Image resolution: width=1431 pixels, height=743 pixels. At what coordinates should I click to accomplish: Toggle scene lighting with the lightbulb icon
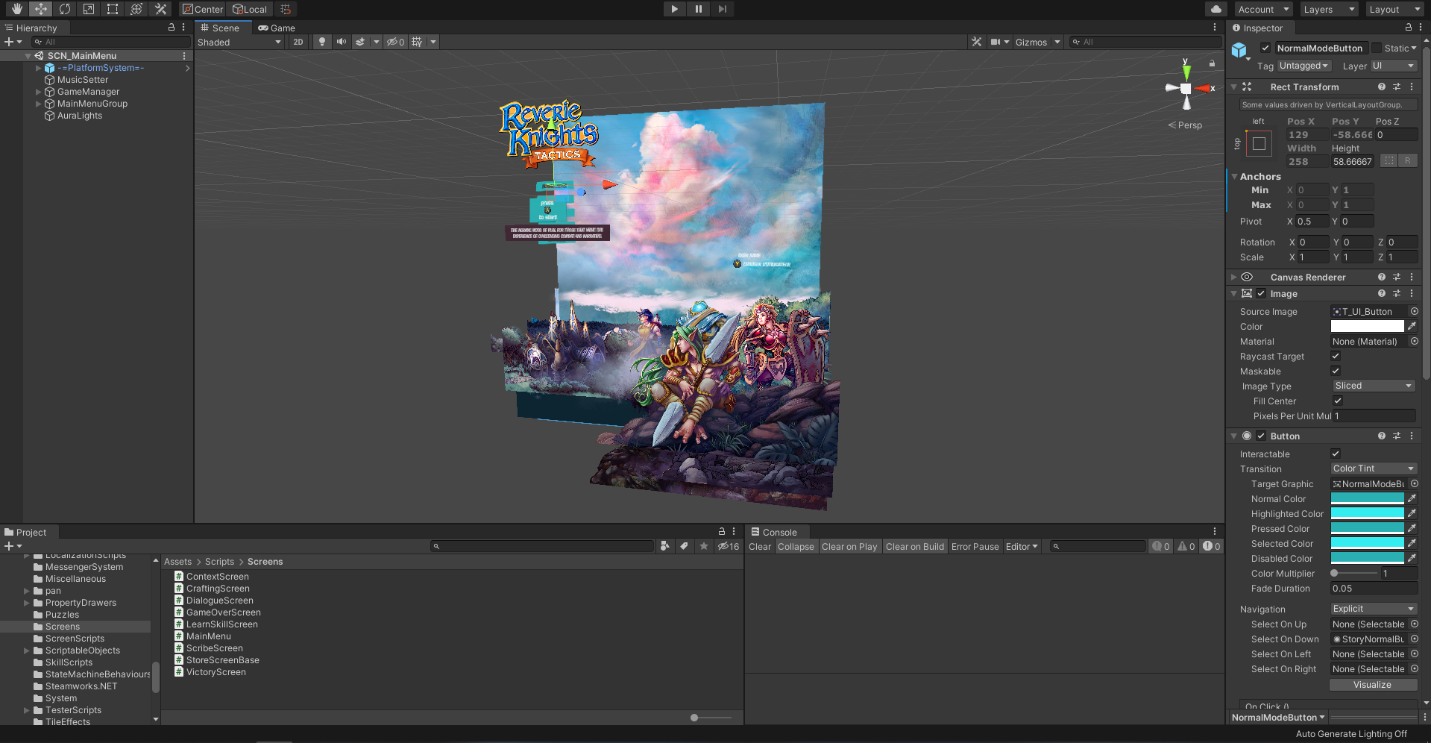click(322, 42)
